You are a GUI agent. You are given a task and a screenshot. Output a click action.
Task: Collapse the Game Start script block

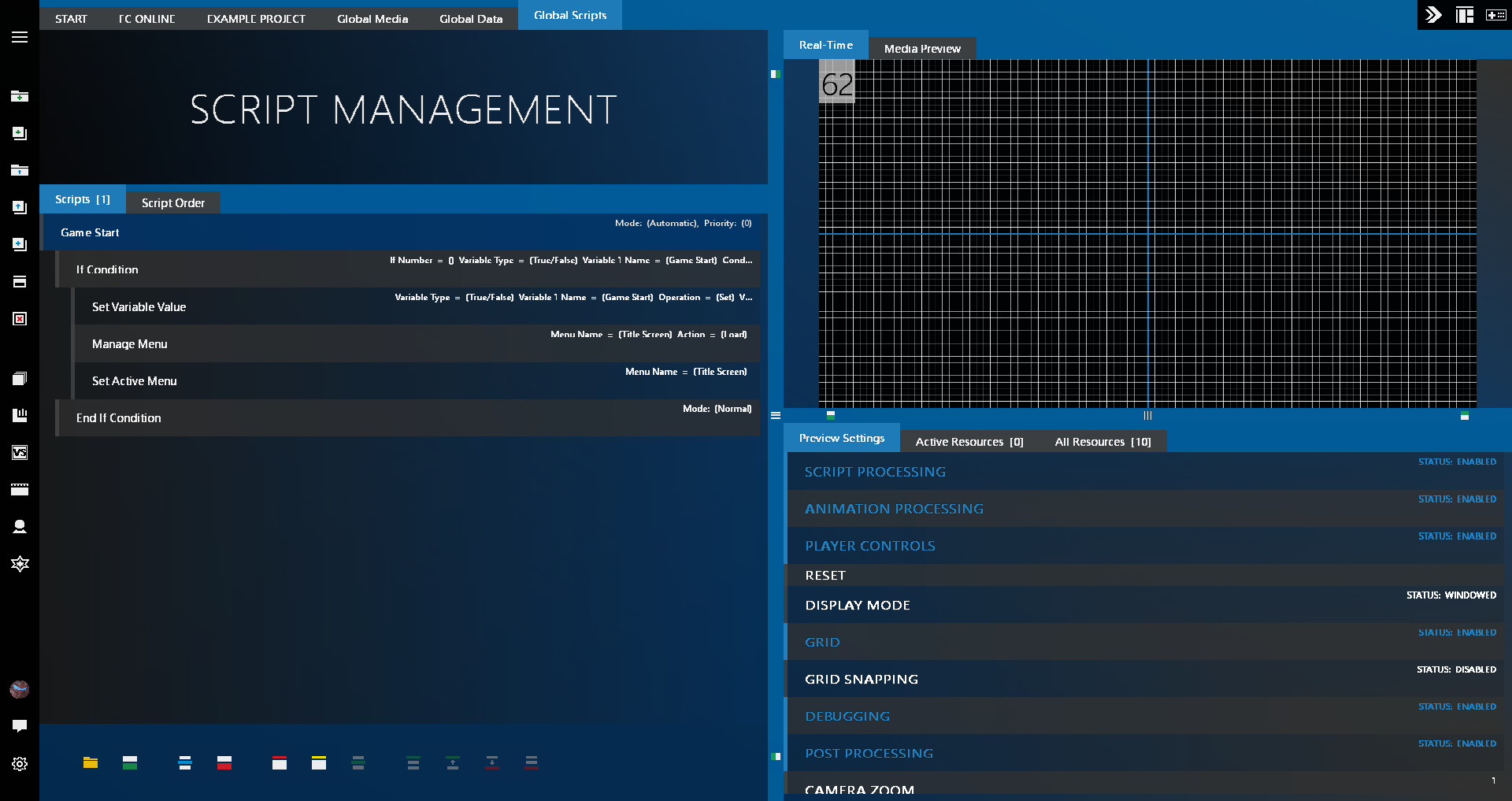(89, 232)
